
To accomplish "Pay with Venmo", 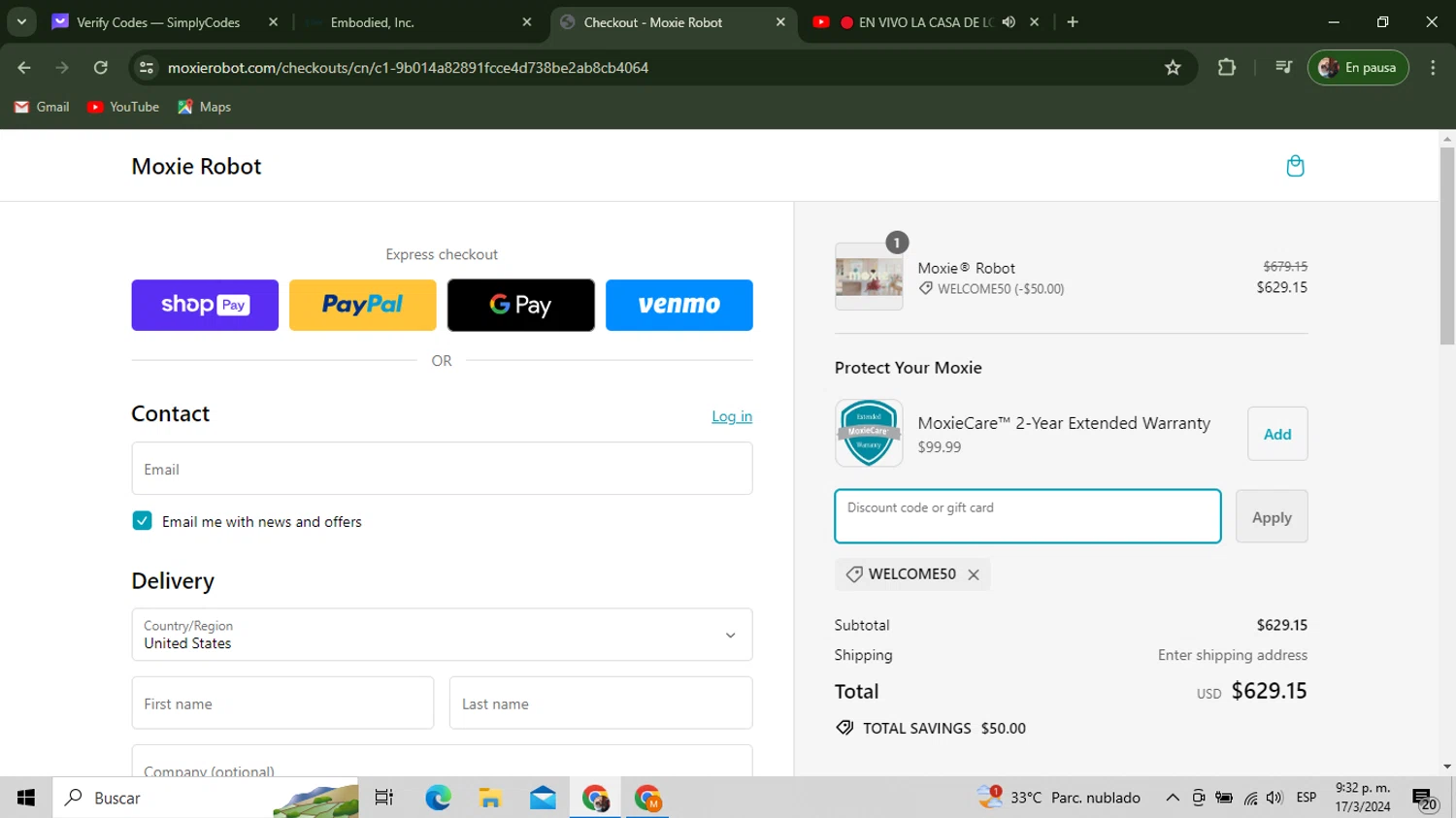I will [x=679, y=305].
